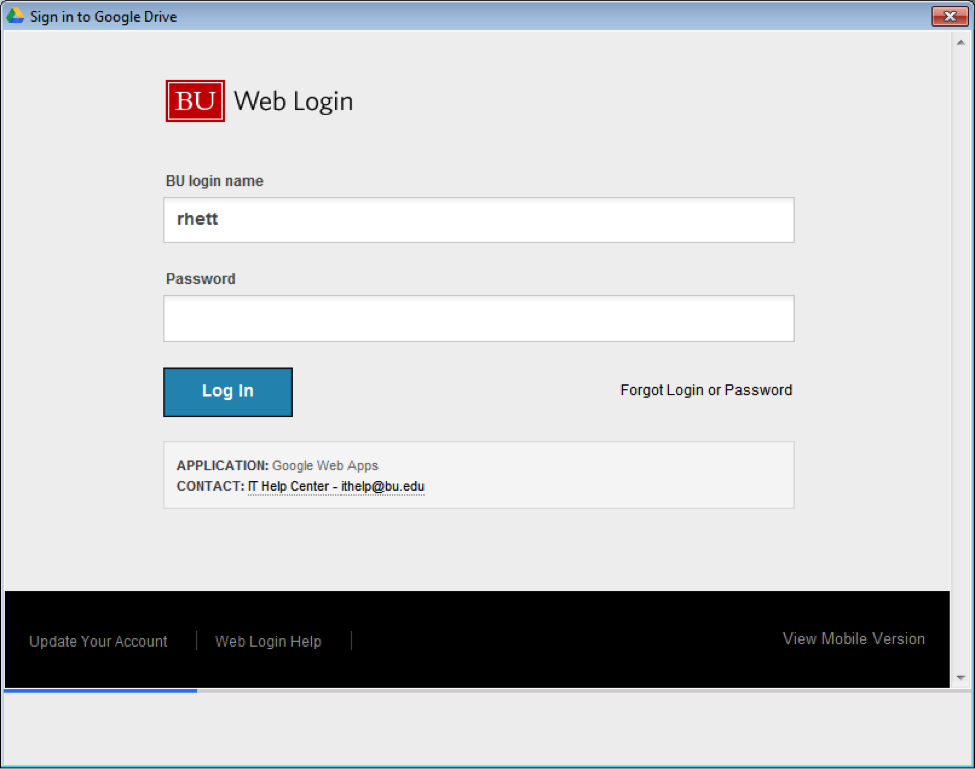Screen dimensions: 975x769
Task: Select Update Your Account in footer
Action: (98, 641)
